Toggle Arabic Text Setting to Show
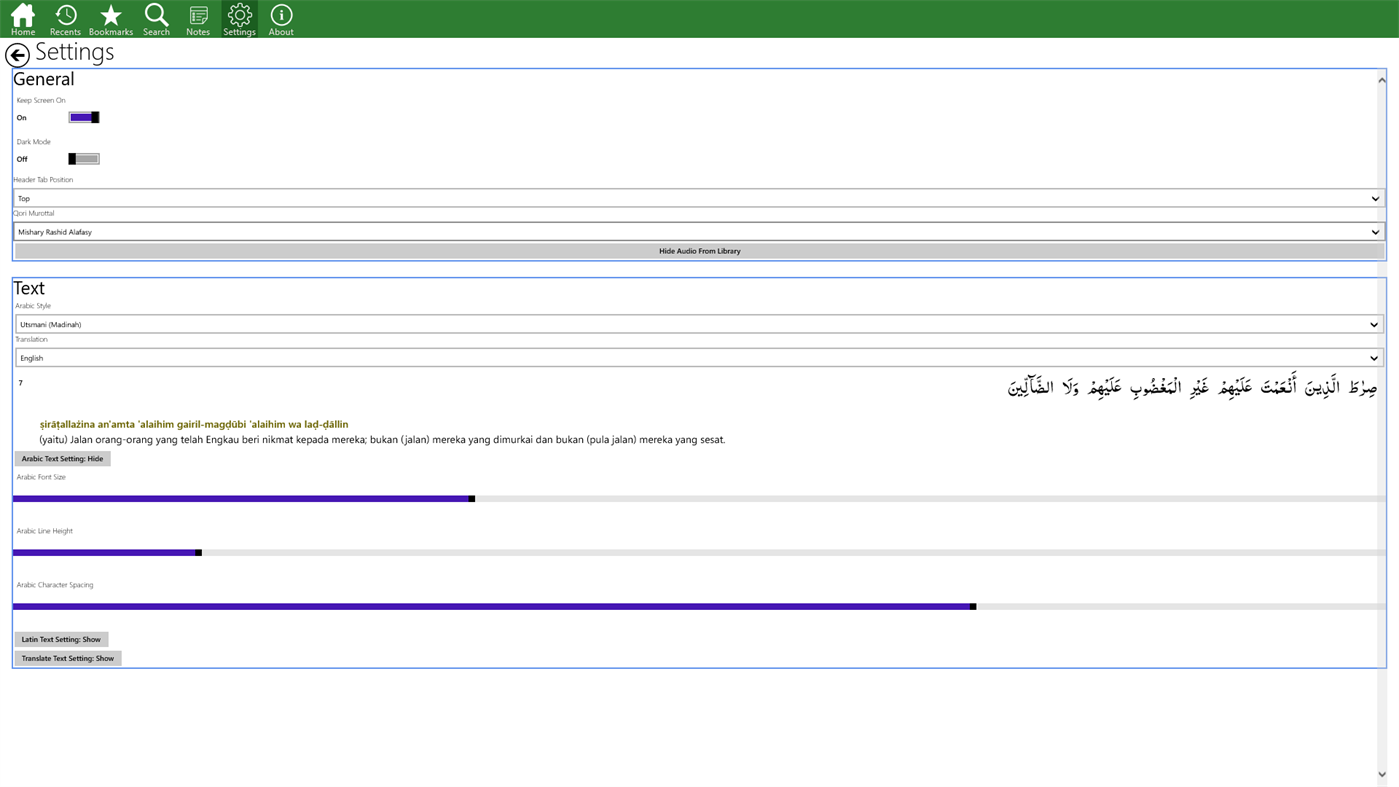This screenshot has width=1399, height=787. coord(62,458)
